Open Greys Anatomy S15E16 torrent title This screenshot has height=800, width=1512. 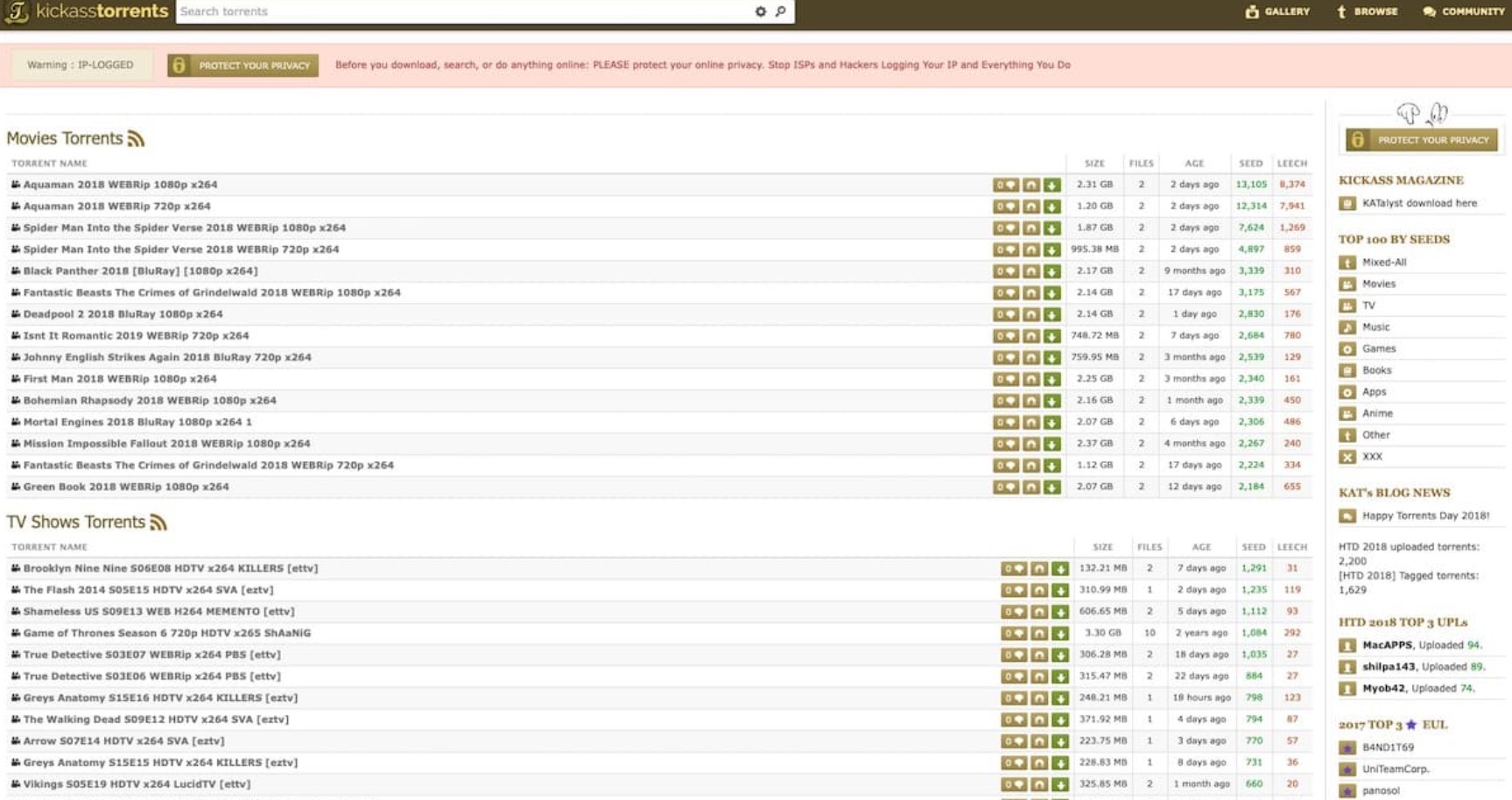160,698
